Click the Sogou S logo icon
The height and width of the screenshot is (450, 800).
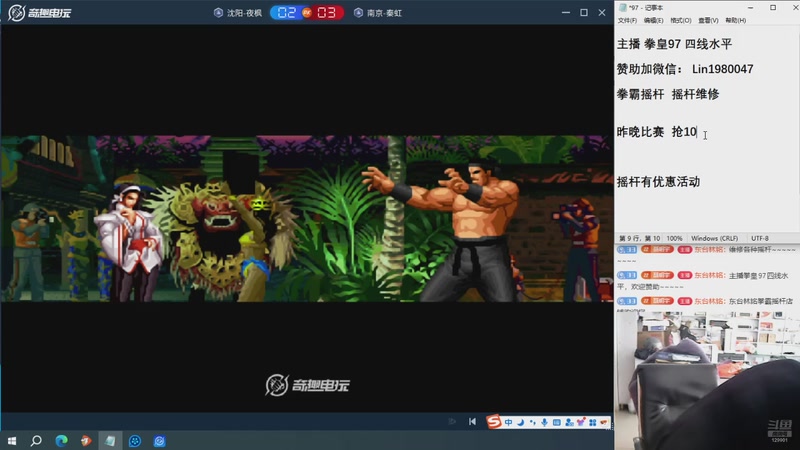point(493,421)
